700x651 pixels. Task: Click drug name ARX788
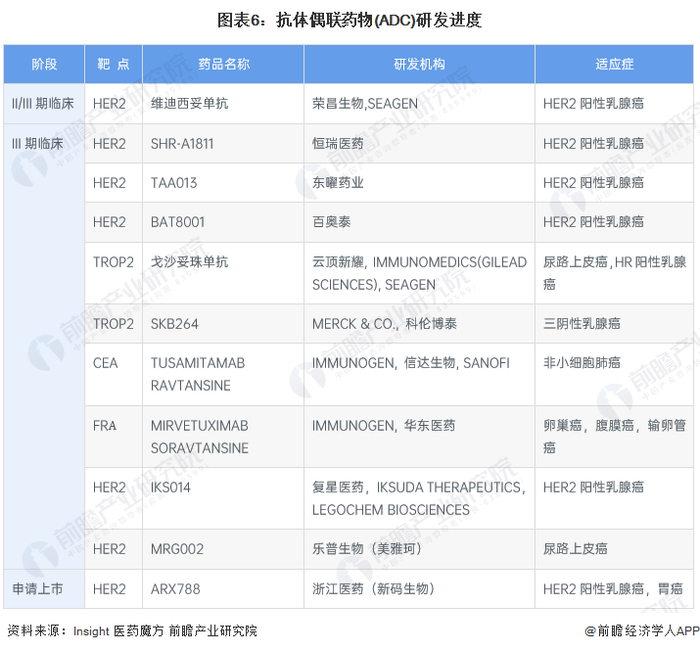point(175,589)
